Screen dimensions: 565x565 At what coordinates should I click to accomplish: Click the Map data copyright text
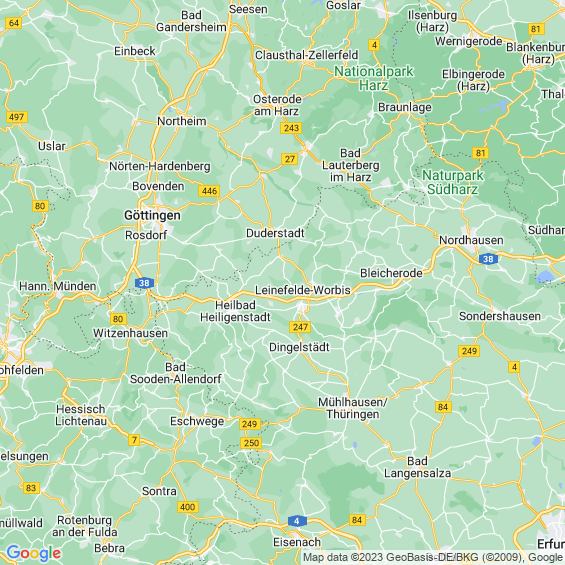click(x=433, y=557)
